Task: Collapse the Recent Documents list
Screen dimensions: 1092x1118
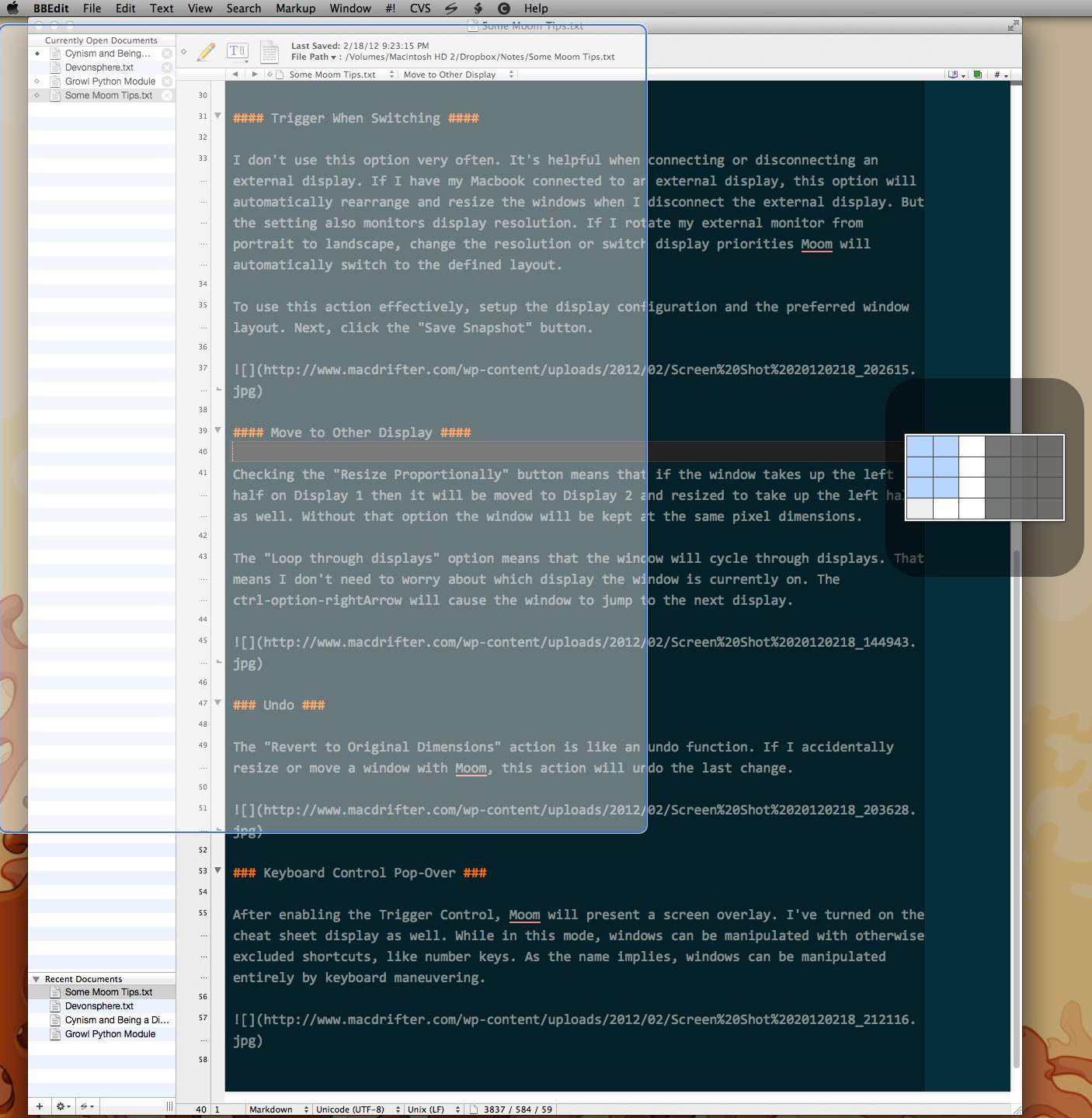Action: point(36,979)
